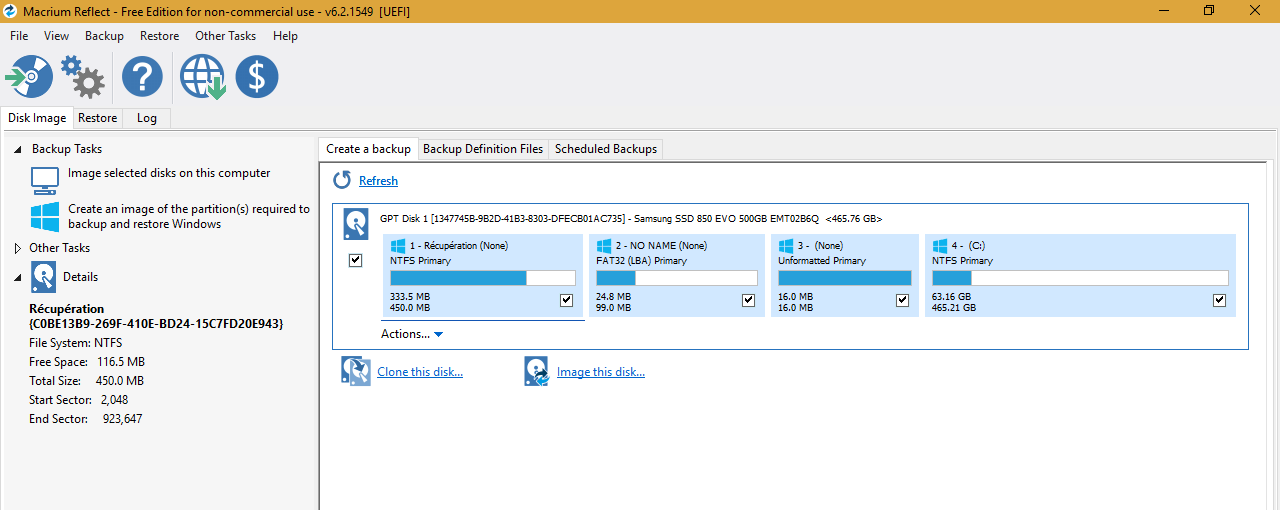Toggle the Récupération partition checkbox
1280x510 pixels.
567,300
